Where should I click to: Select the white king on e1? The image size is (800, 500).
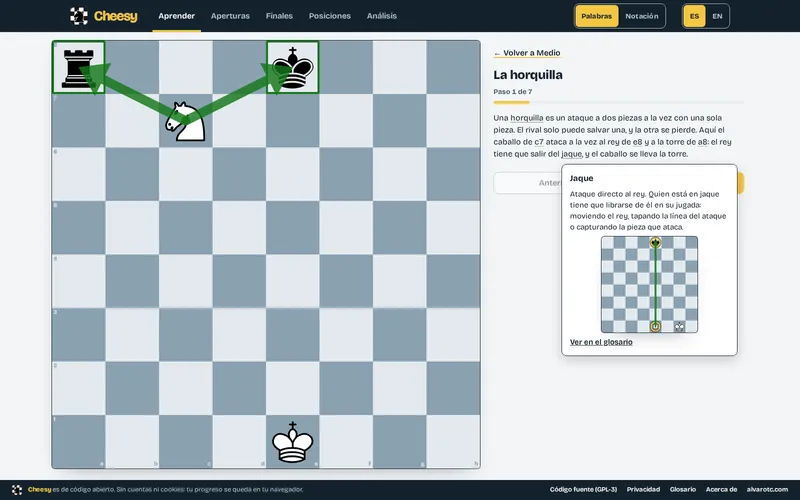(x=293, y=442)
